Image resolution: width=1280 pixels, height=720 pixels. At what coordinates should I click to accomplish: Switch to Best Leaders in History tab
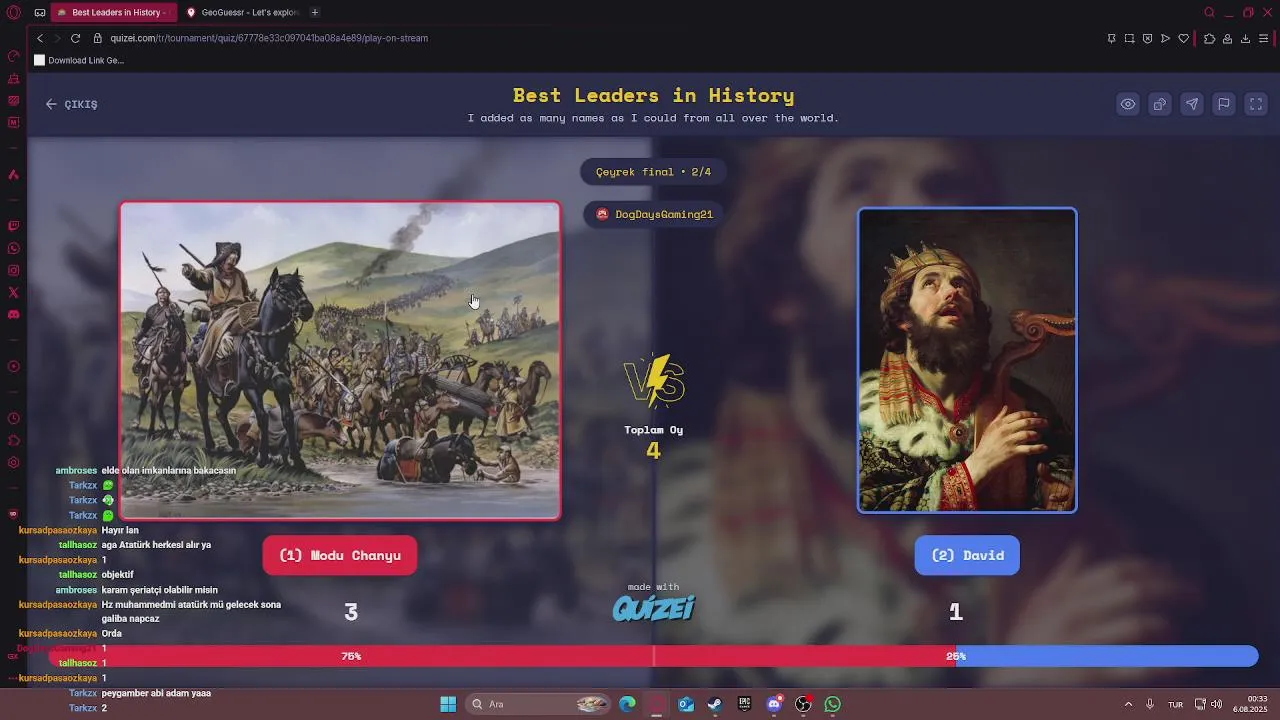coord(114,12)
